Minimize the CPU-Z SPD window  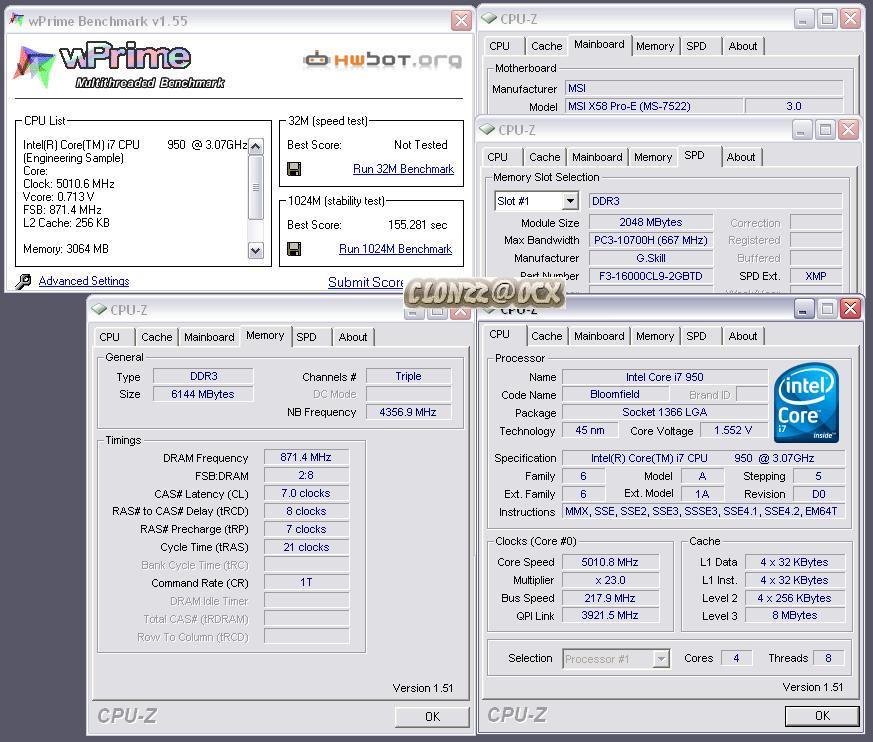(x=801, y=130)
